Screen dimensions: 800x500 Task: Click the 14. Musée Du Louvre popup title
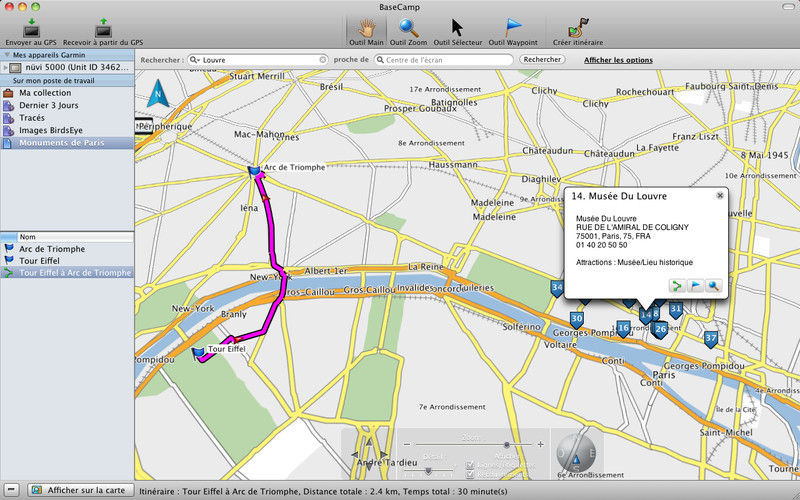(x=619, y=196)
